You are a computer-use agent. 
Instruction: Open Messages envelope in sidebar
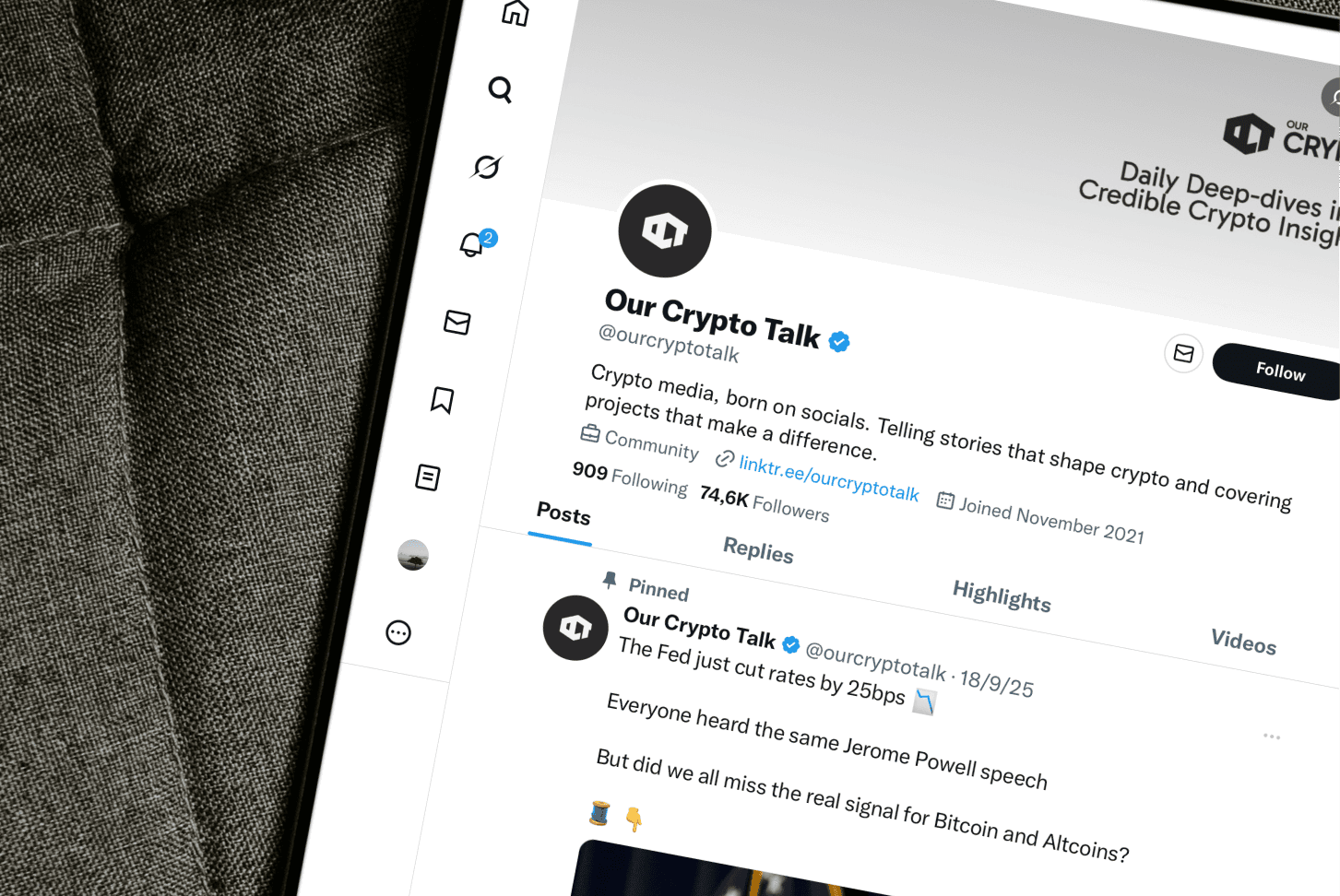pyautogui.click(x=457, y=322)
